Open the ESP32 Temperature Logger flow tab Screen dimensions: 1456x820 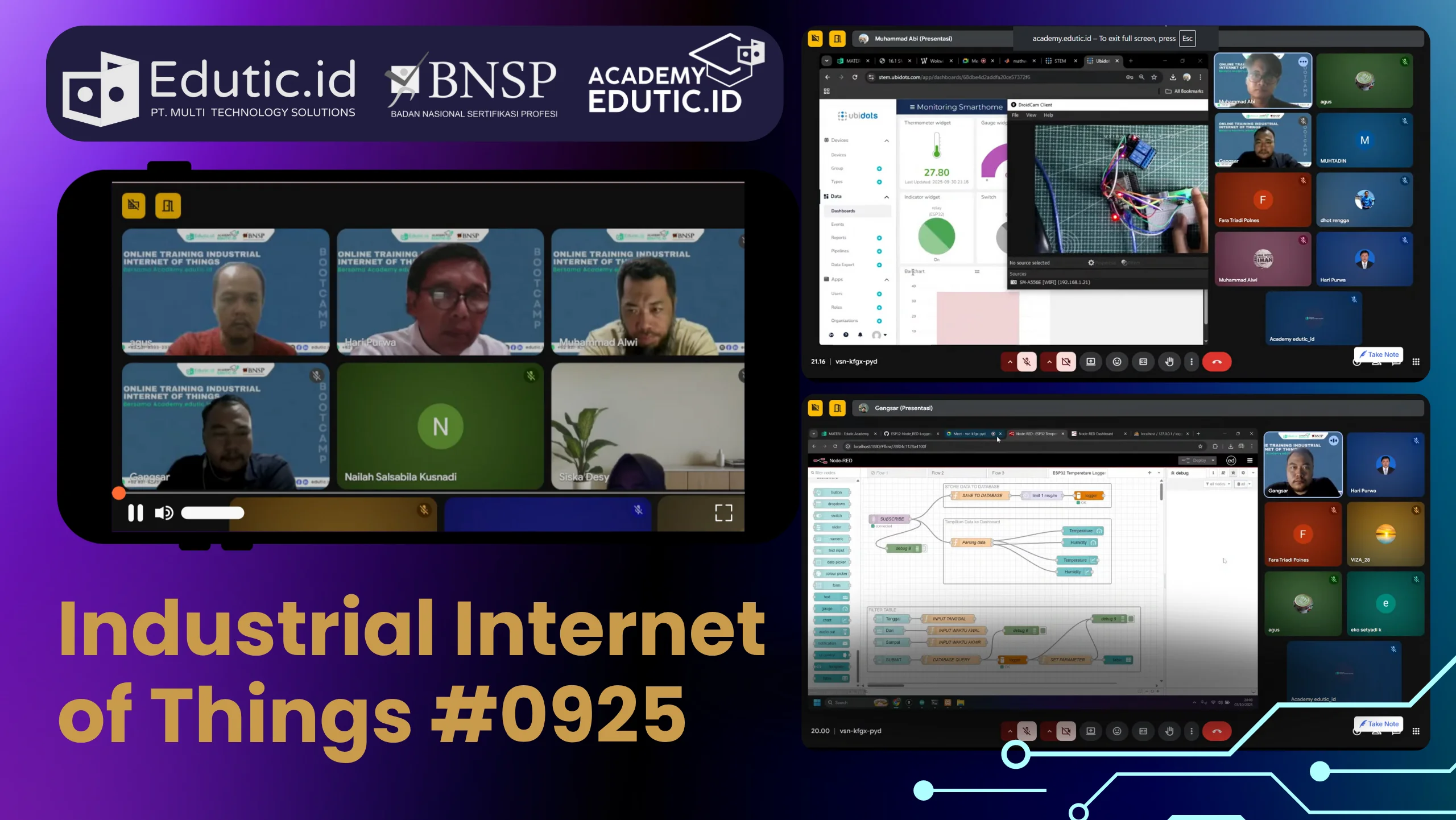[1078, 473]
